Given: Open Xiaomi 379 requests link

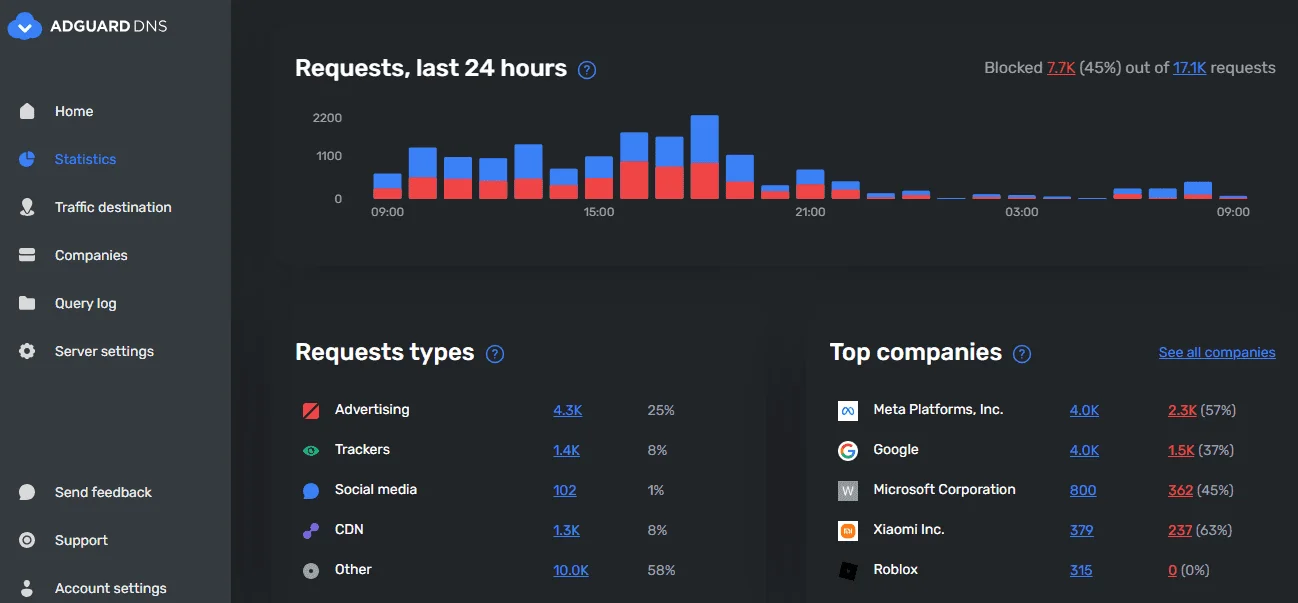Looking at the screenshot, I should click(1081, 530).
